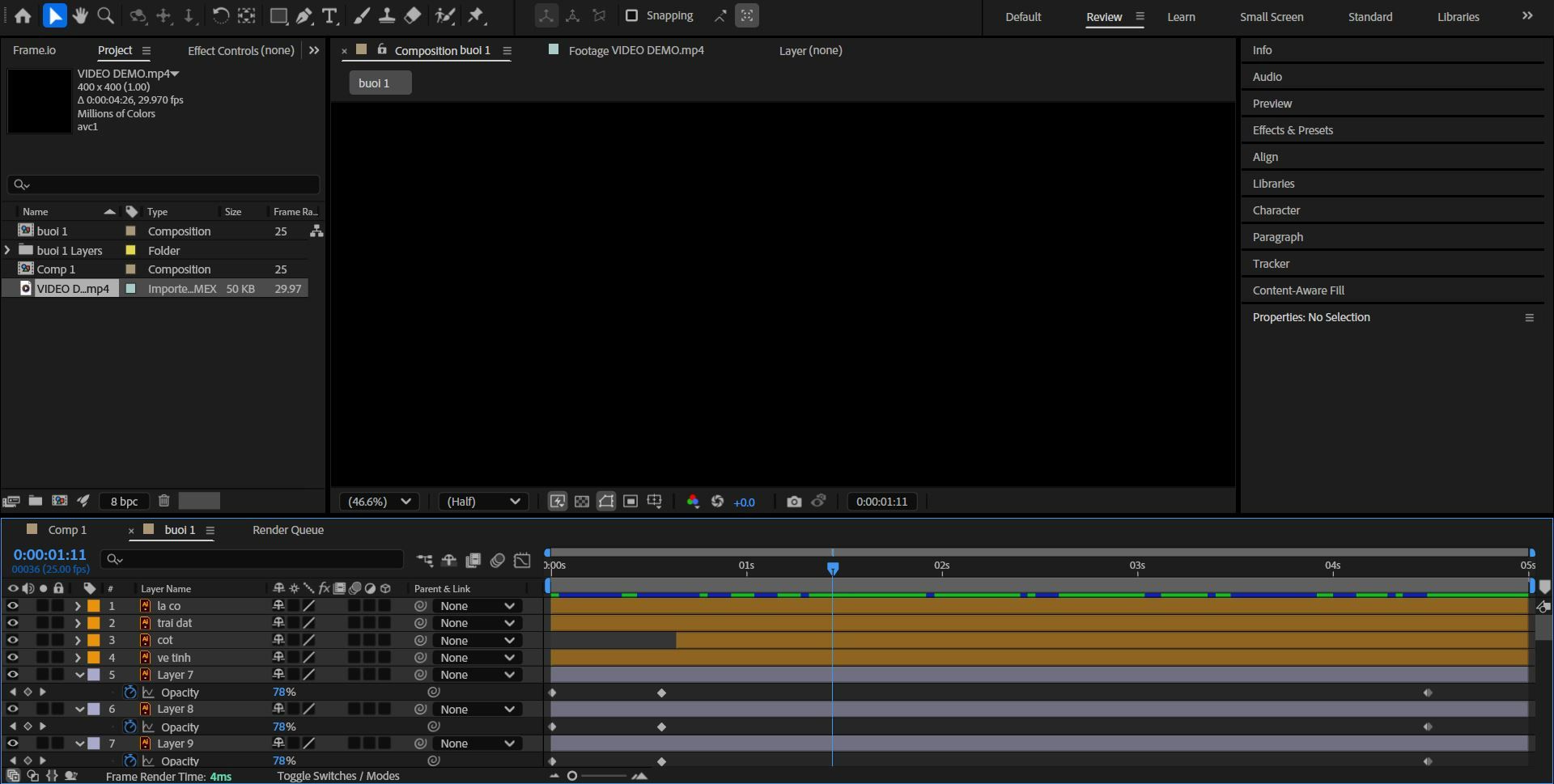This screenshot has height=784, width=1554.
Task: Adjust the timeline zoom slider
Action: click(x=572, y=776)
